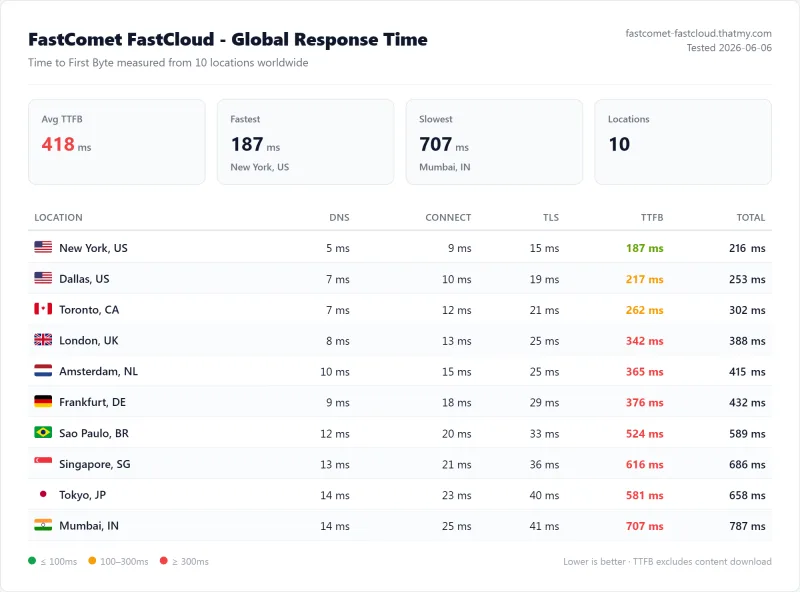This screenshot has width=800, height=592.
Task: Click the 388 ms total for London
Action: coord(747,340)
